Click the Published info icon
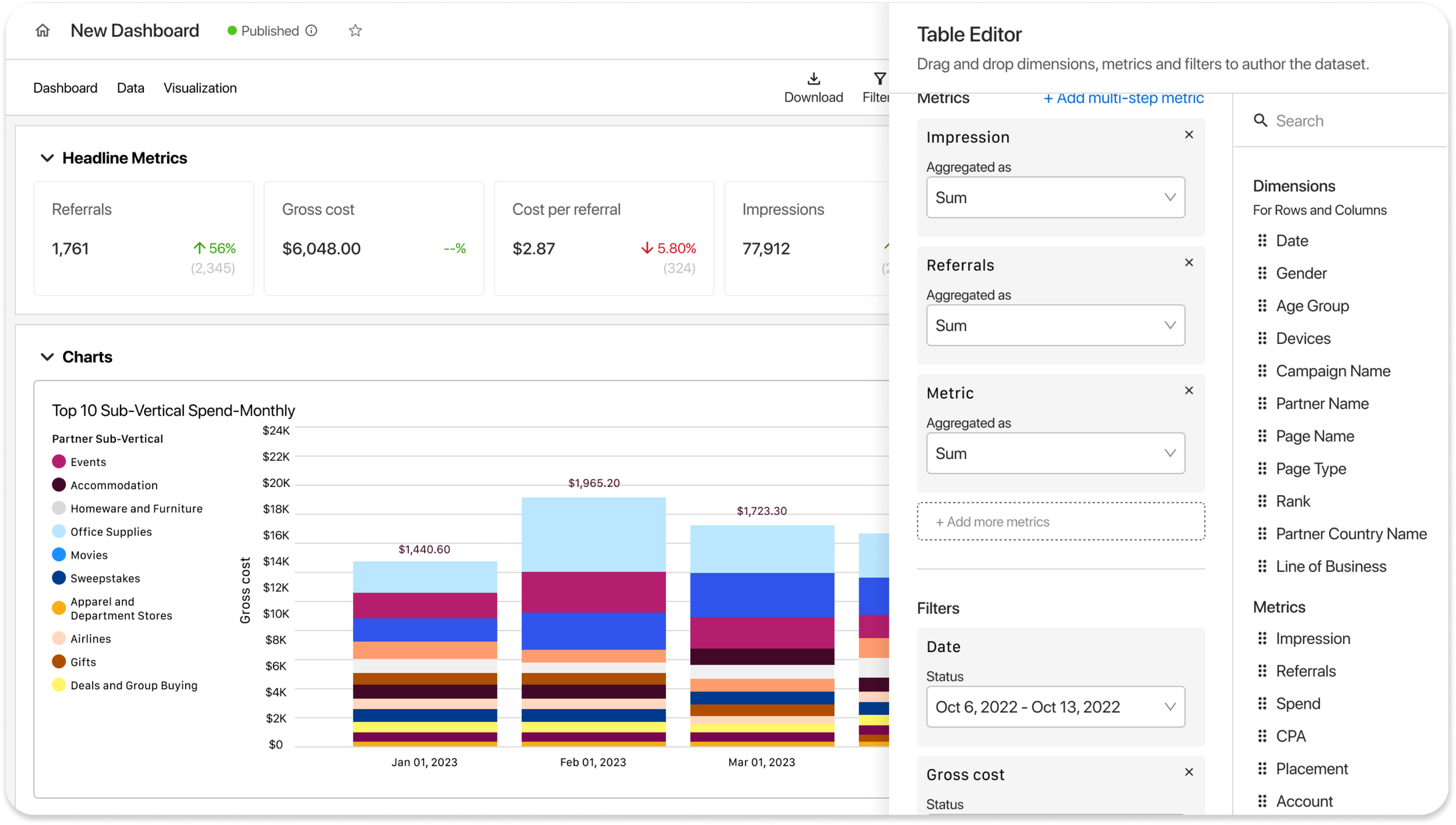The image size is (1456, 825). pos(312,30)
